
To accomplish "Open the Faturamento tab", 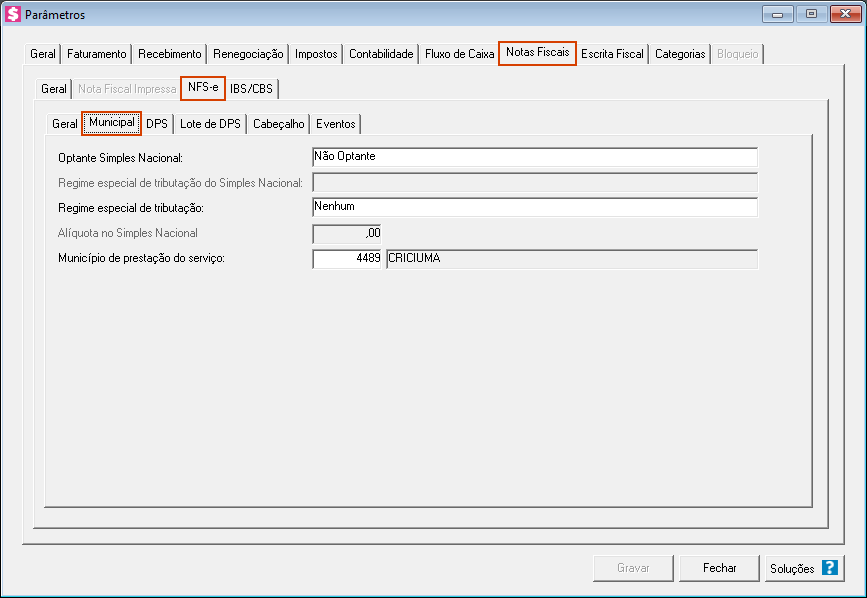I will click(97, 54).
